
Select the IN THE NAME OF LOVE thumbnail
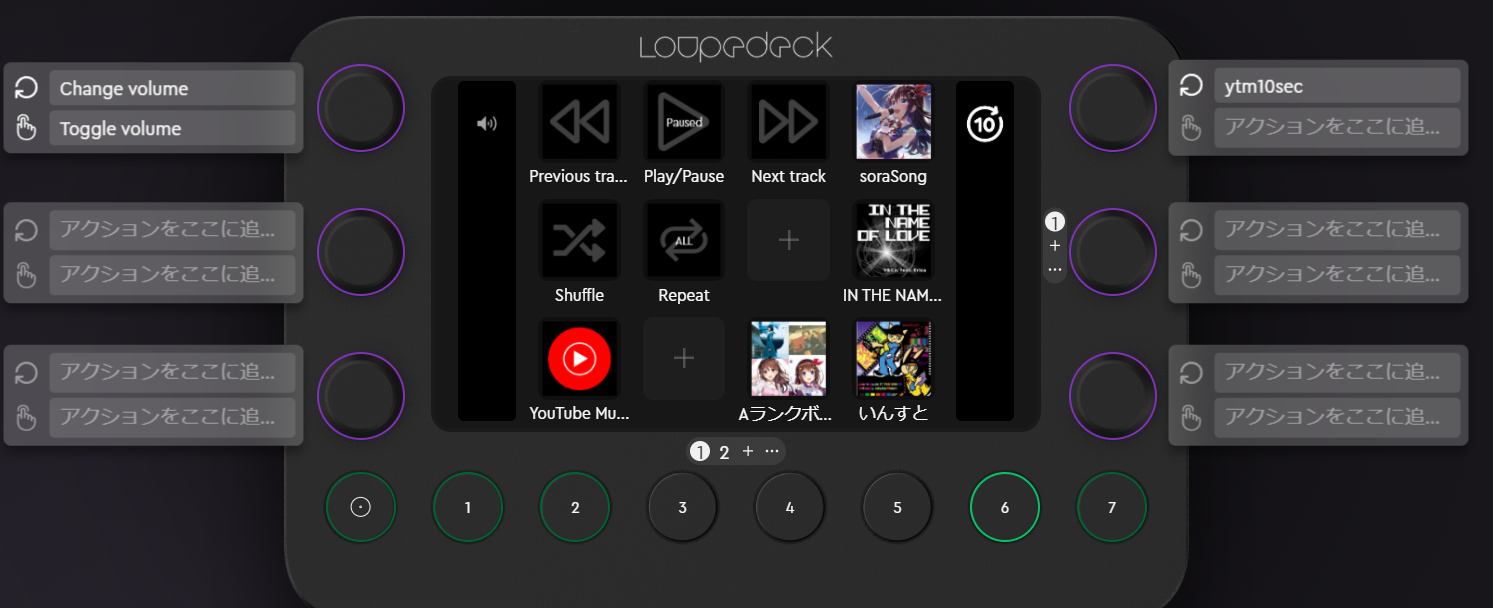pos(893,240)
